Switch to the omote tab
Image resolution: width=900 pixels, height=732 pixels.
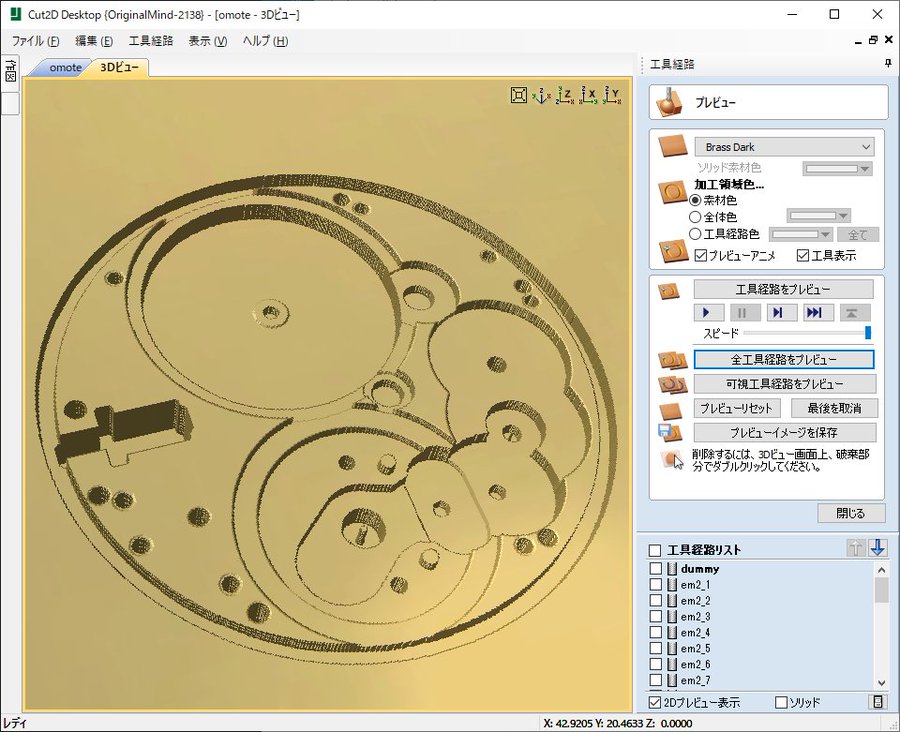click(x=65, y=68)
